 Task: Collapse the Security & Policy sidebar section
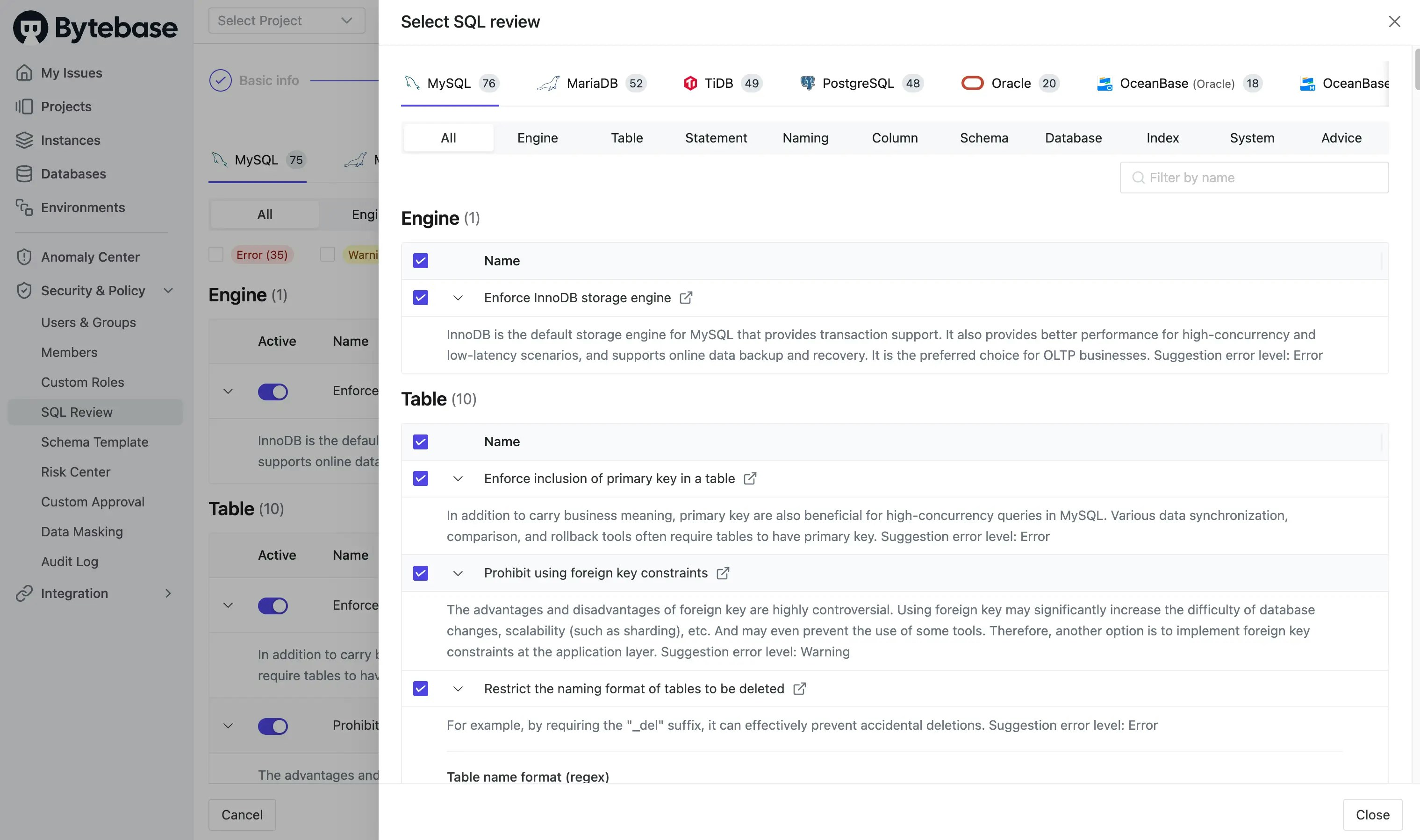[x=168, y=291]
